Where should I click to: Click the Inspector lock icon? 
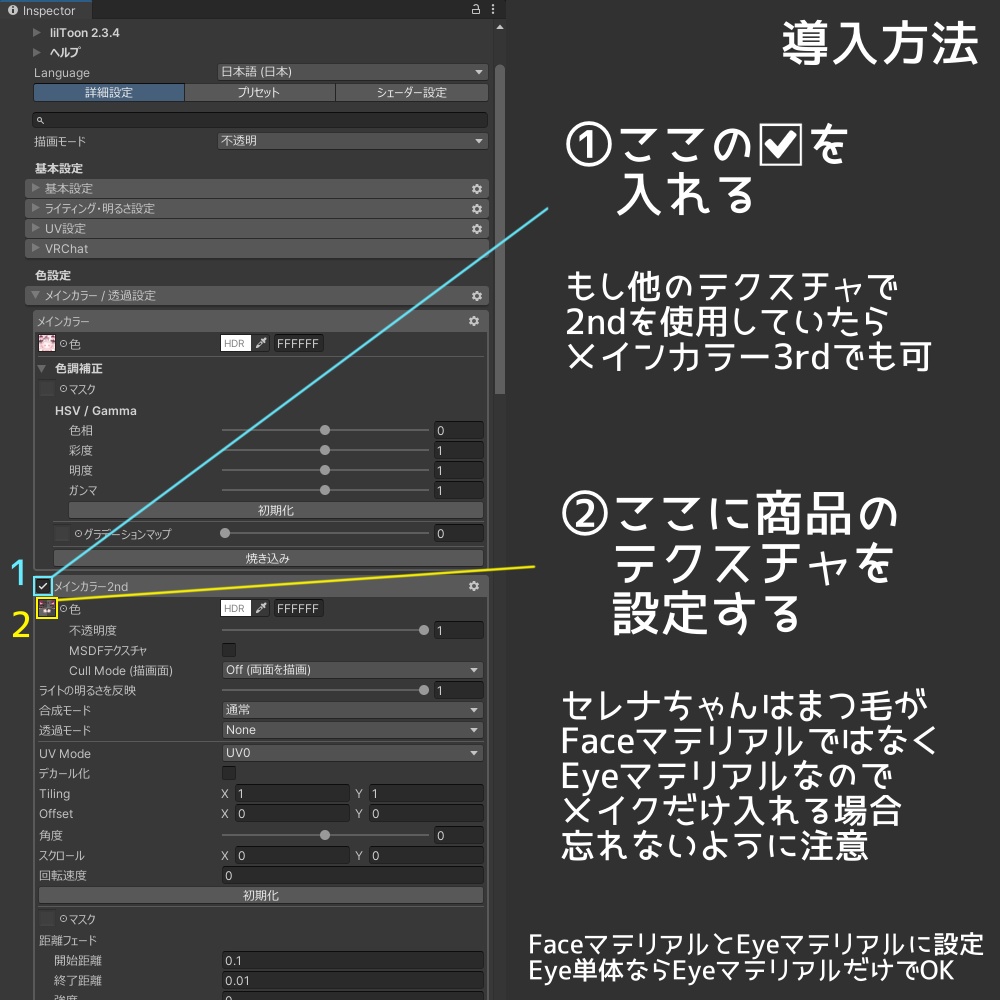tap(476, 10)
